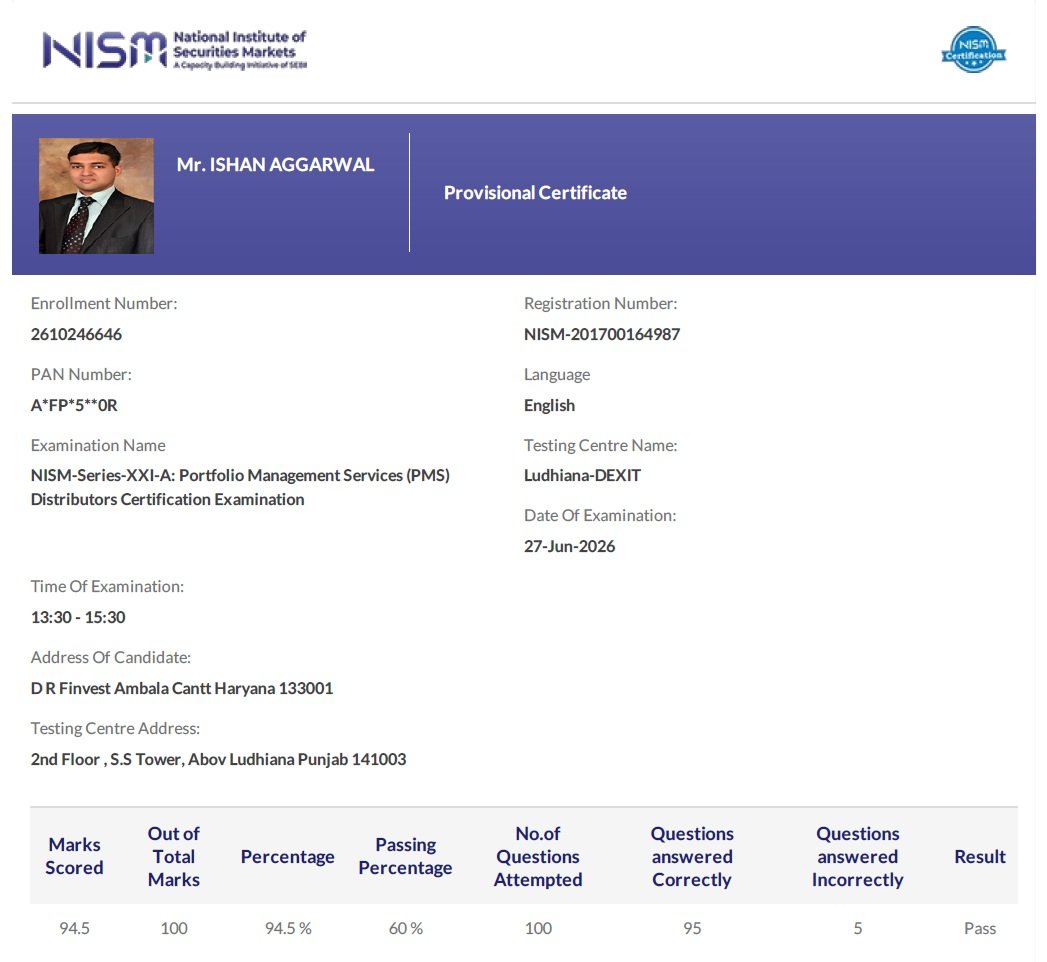Click the No.of Questions Attempted header
The height and width of the screenshot is (962, 1047).
click(x=538, y=857)
